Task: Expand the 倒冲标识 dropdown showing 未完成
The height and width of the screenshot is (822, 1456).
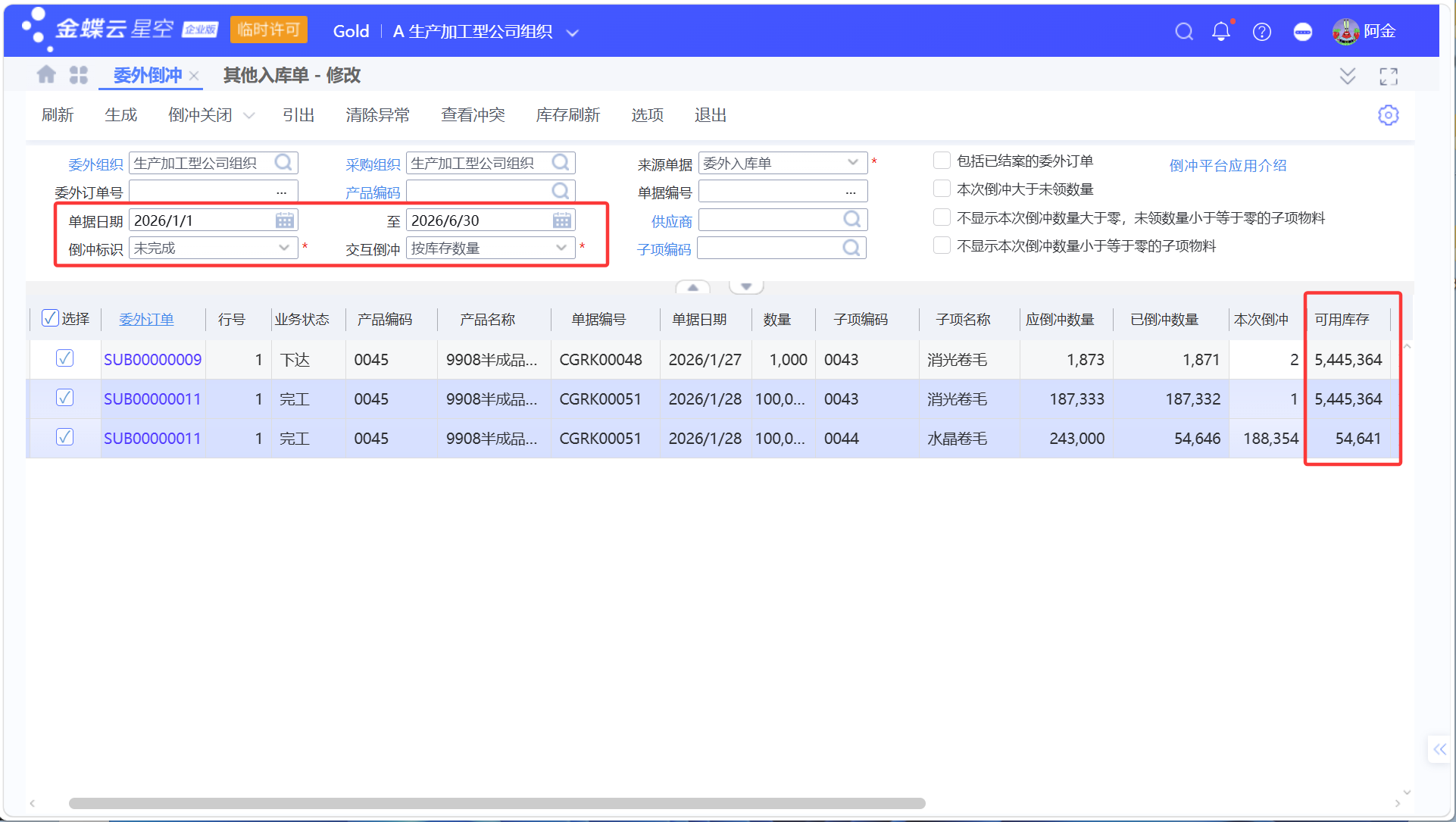Action: (x=284, y=248)
